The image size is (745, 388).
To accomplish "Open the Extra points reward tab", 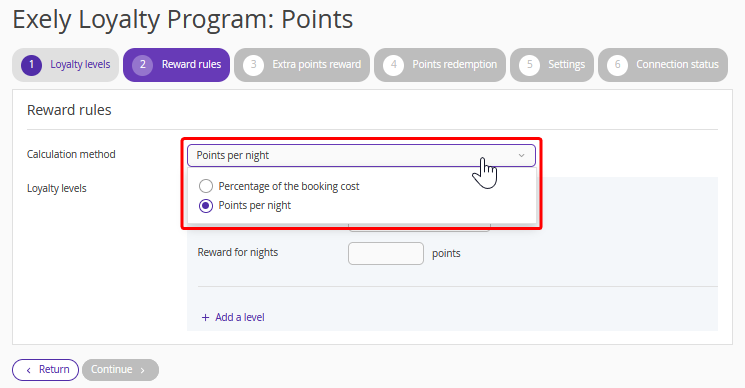I will [x=302, y=65].
